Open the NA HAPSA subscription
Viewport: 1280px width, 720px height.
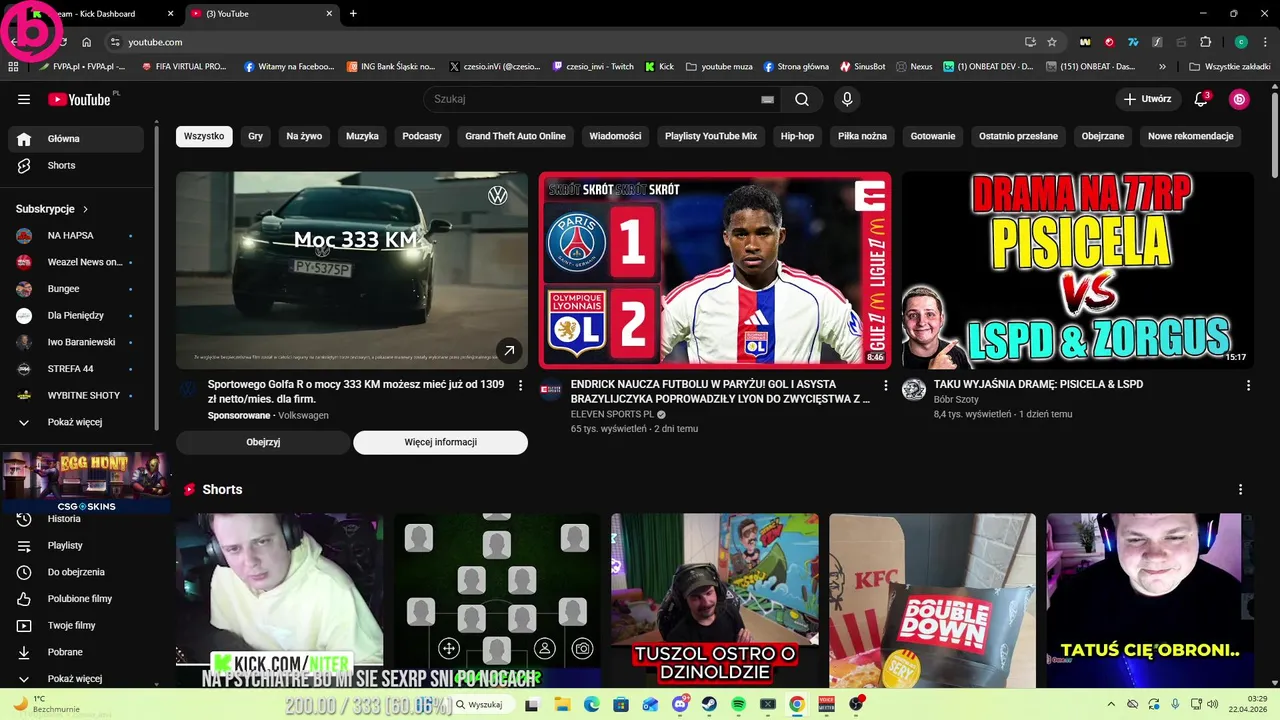pyautogui.click(x=76, y=235)
